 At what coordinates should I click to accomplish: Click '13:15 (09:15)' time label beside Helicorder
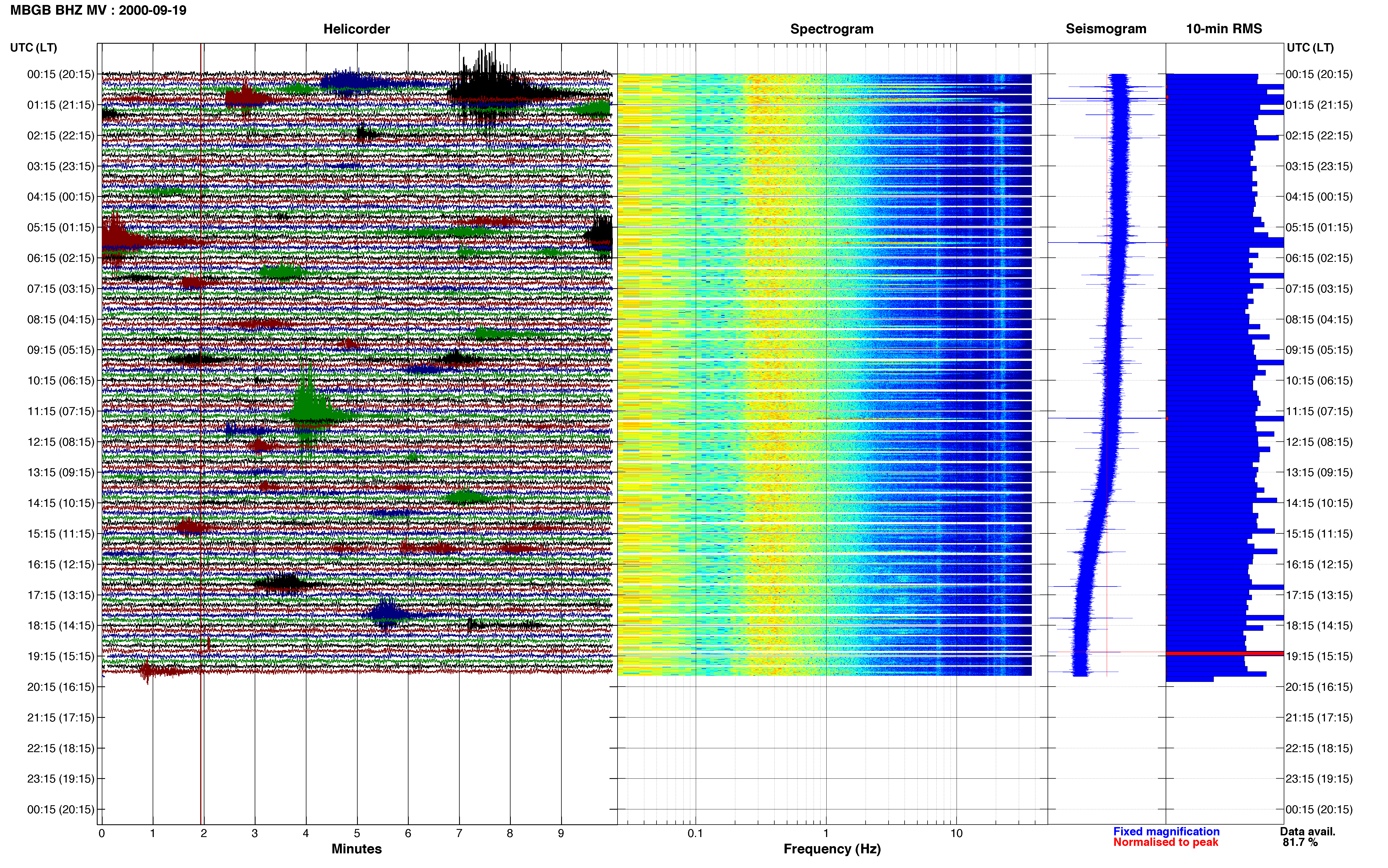click(x=61, y=473)
